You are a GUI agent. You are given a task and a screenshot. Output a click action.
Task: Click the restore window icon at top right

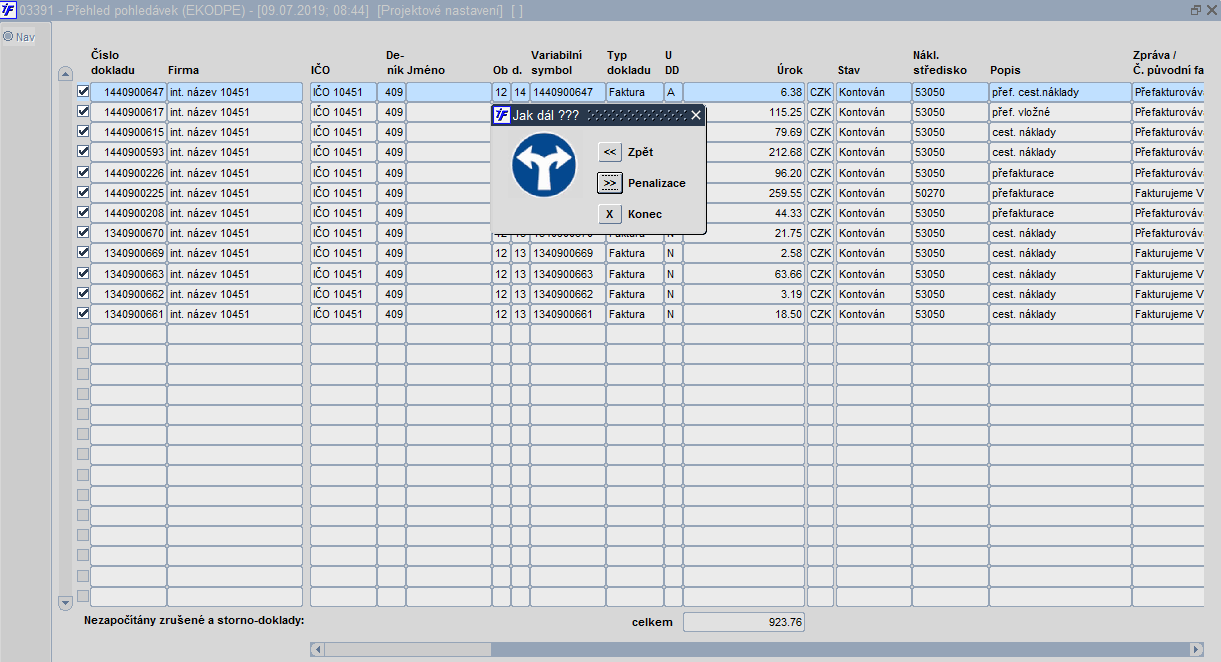[x=1196, y=10]
